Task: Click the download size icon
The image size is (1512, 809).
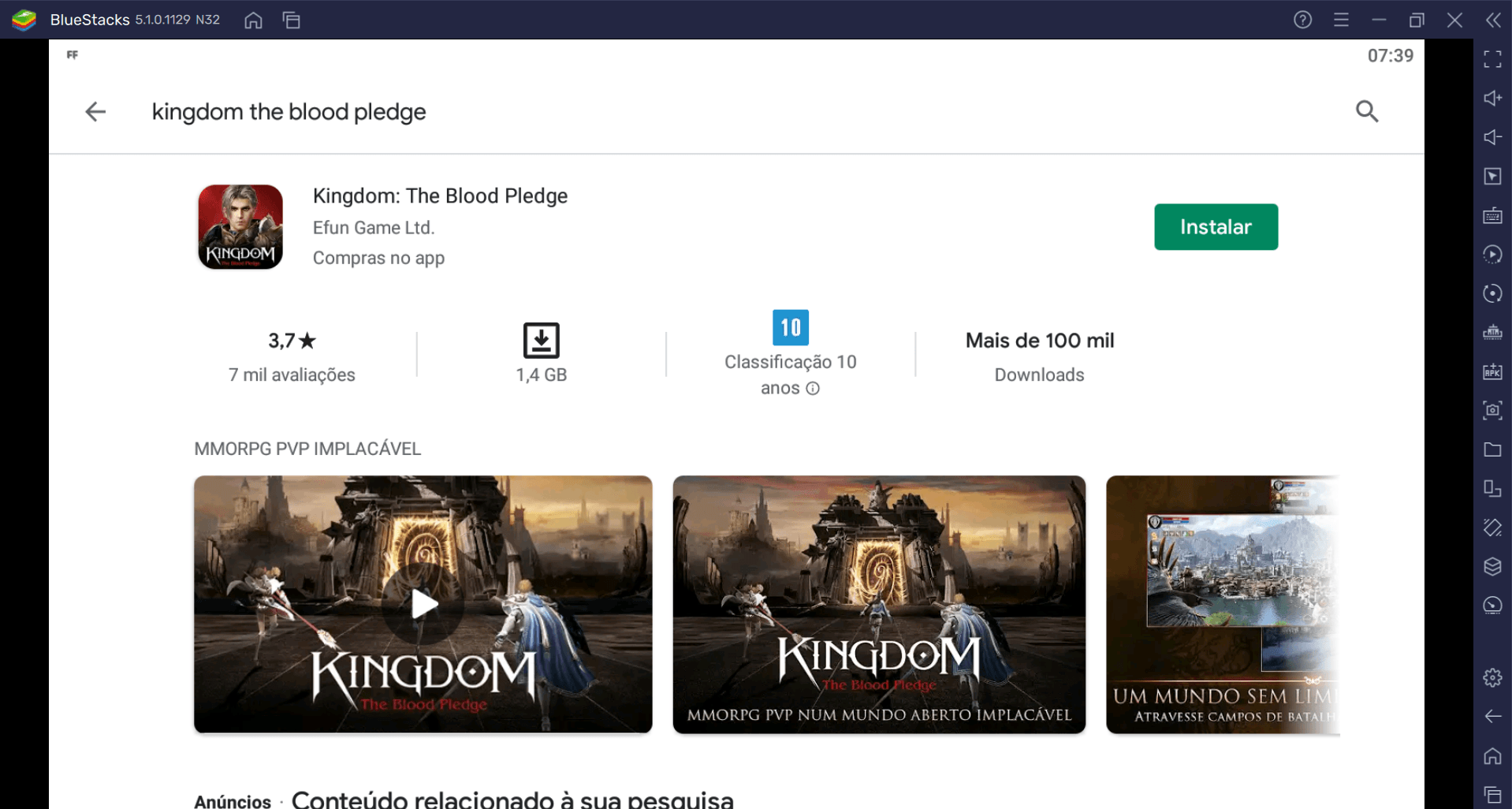Action: [542, 341]
